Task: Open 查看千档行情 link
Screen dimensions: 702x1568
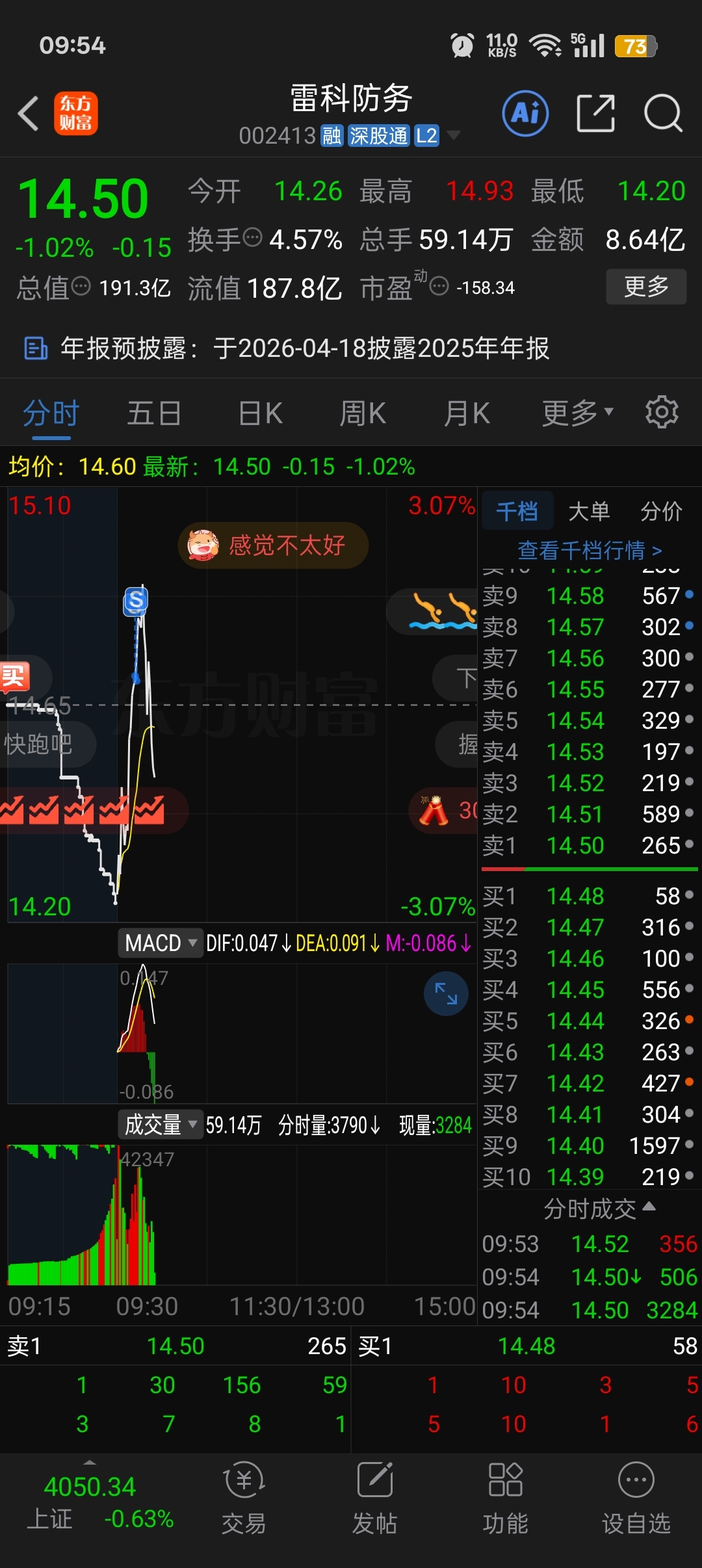Action: [590, 550]
